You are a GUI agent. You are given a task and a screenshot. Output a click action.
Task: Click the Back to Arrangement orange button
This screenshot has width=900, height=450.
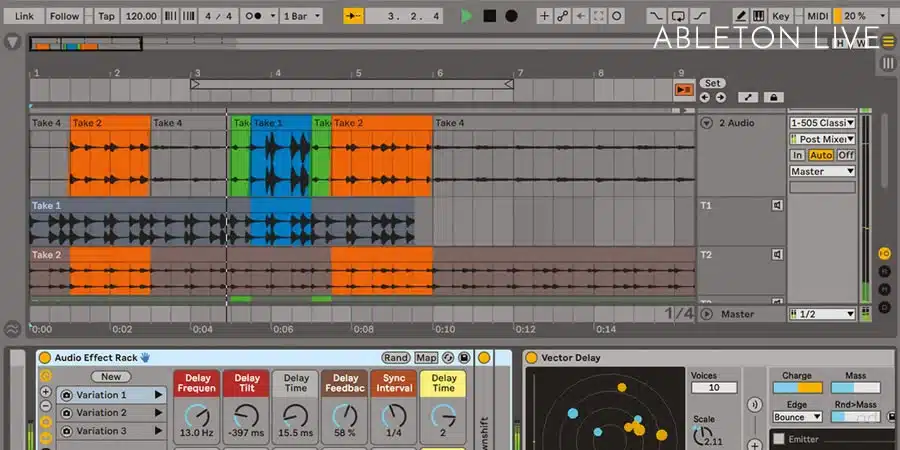pos(684,89)
